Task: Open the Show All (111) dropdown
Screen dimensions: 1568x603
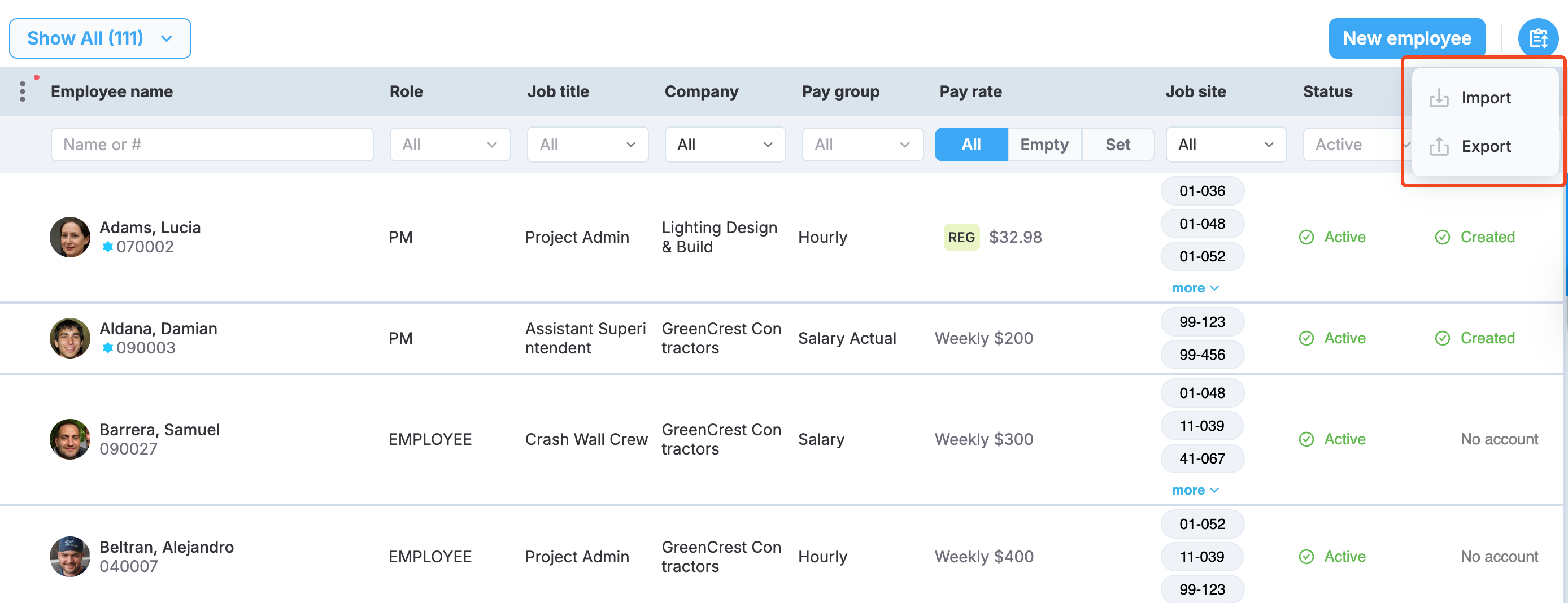Action: (100, 38)
